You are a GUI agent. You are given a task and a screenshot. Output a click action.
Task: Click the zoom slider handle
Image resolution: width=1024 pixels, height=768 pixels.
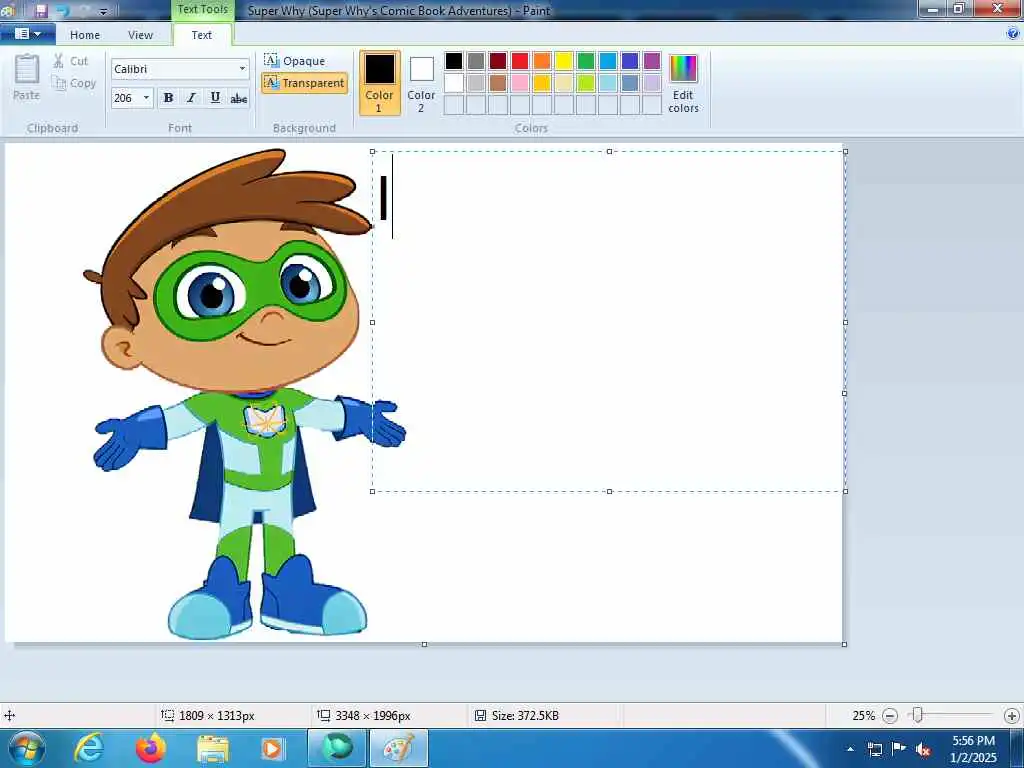click(x=918, y=716)
